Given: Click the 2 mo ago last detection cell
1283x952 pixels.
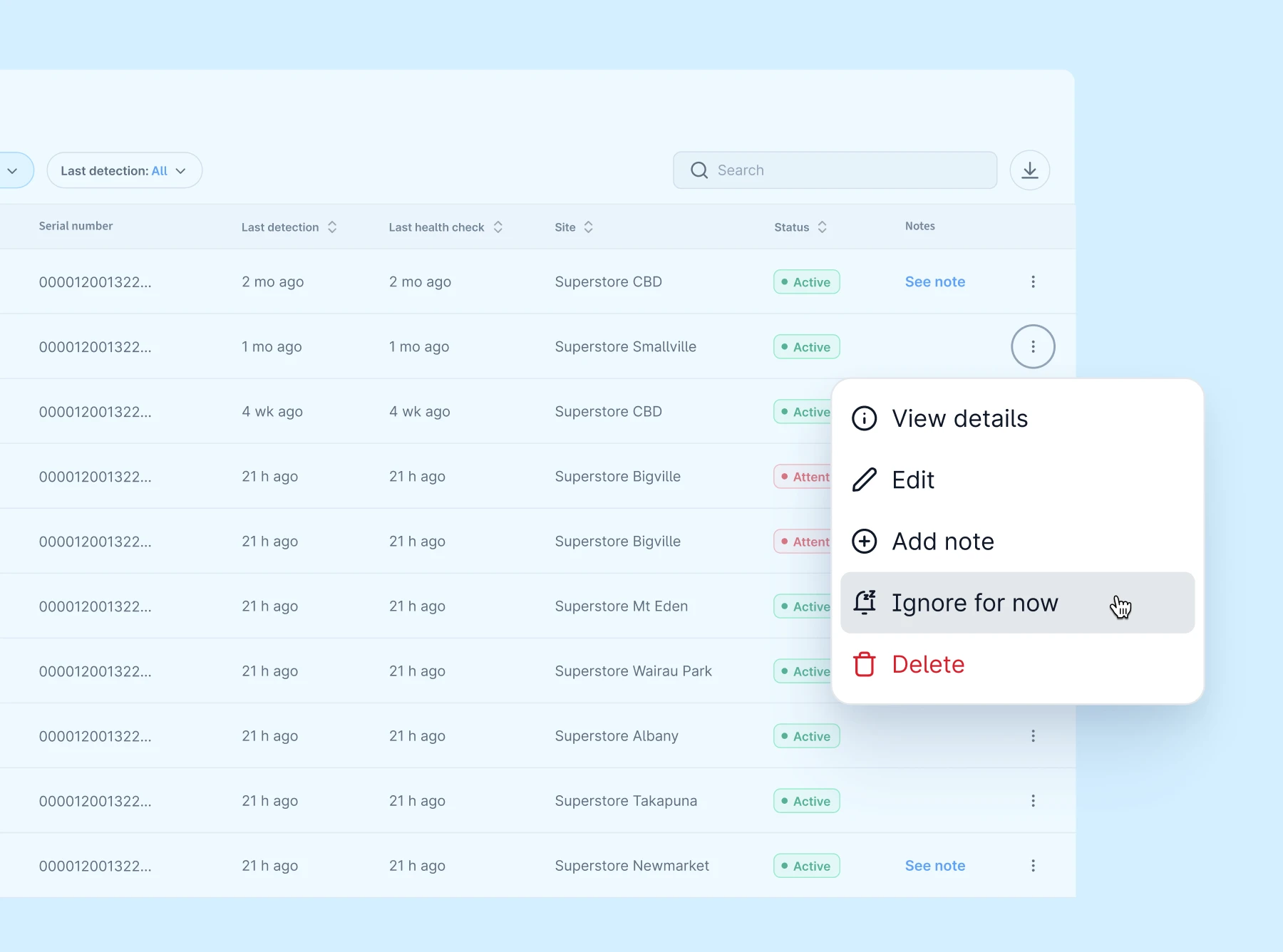Looking at the screenshot, I should (273, 281).
